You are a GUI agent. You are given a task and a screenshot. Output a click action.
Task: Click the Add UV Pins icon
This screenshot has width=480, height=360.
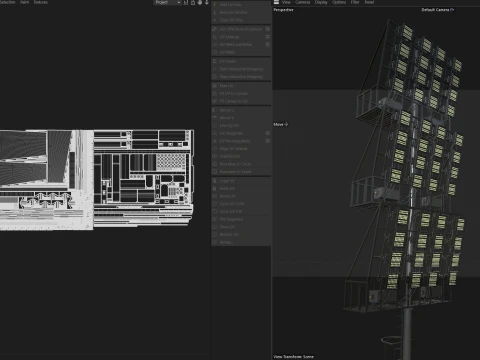215,5
